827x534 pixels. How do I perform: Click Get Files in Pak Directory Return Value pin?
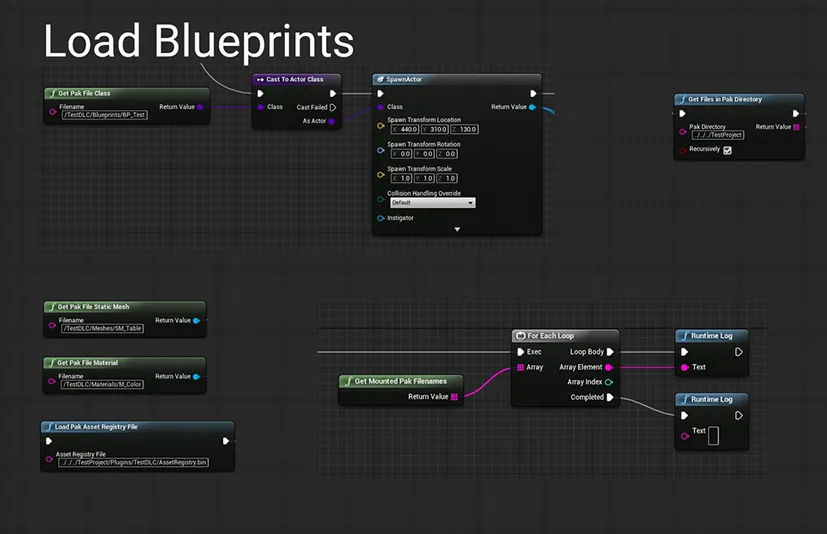pos(796,127)
